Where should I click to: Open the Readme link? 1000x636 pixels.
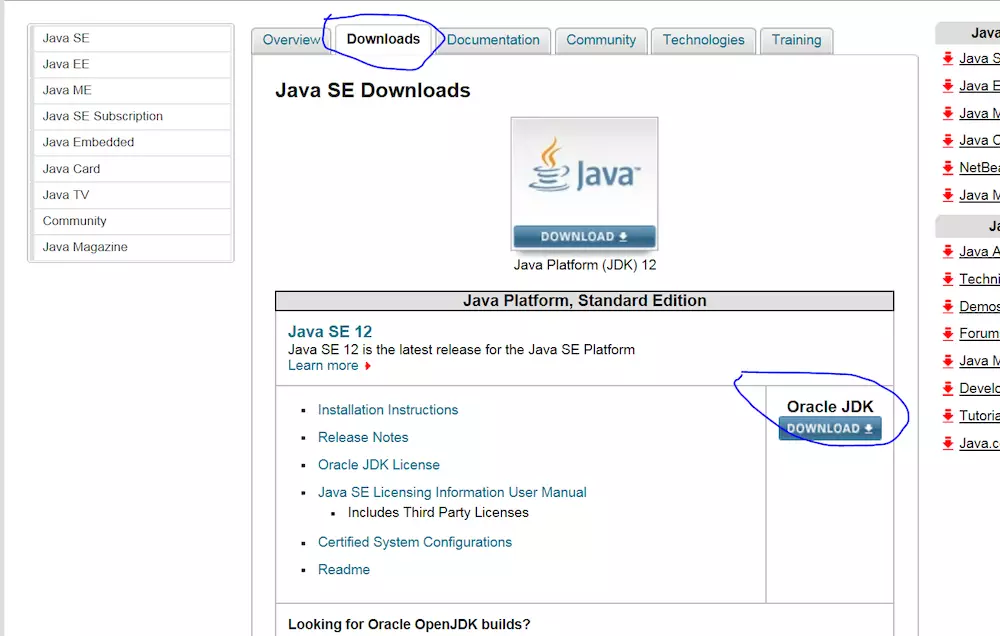(344, 569)
